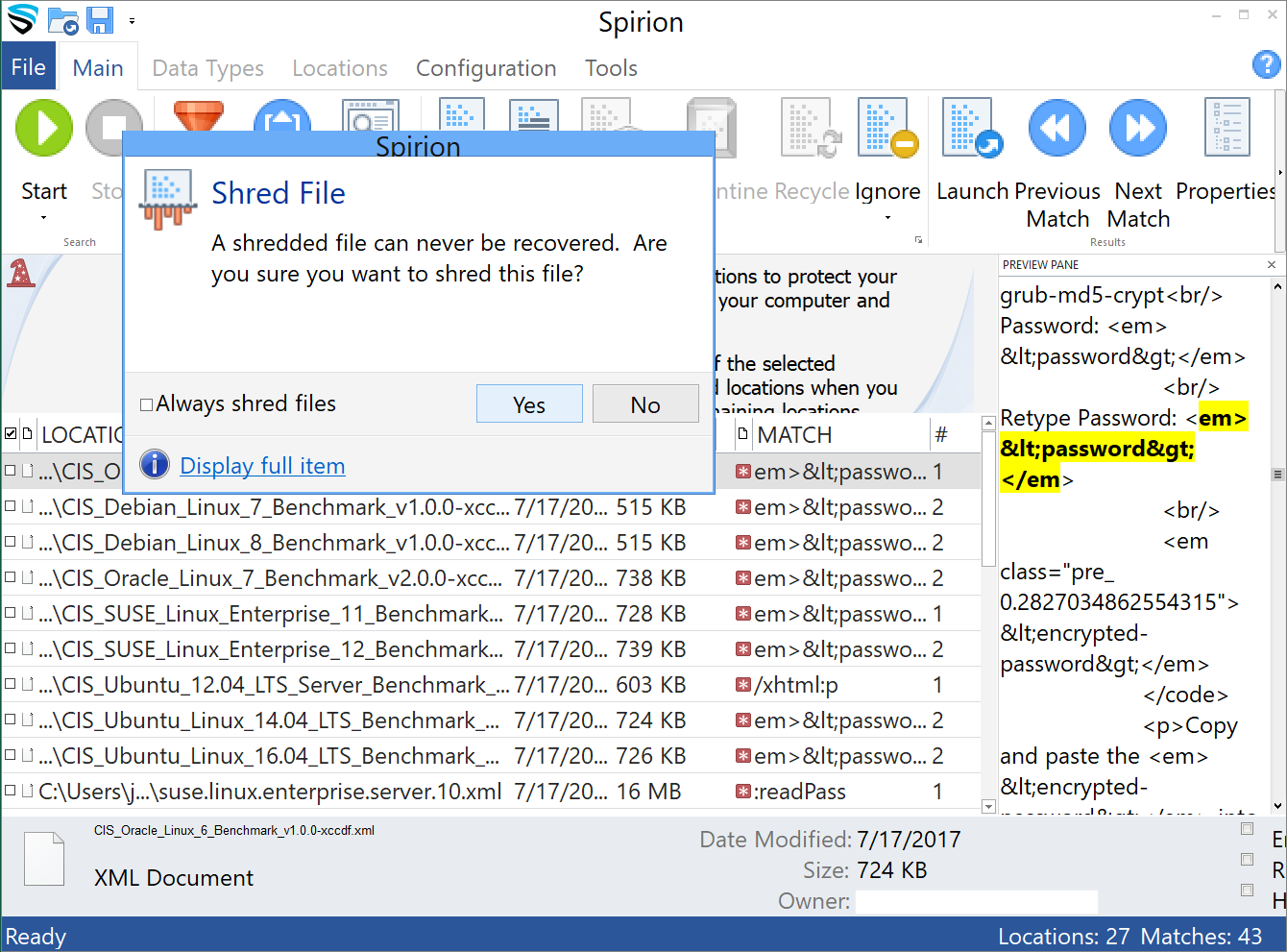Click the preview pane scroll-up arrow
The width and height of the screenshot is (1287, 952).
[1277, 286]
